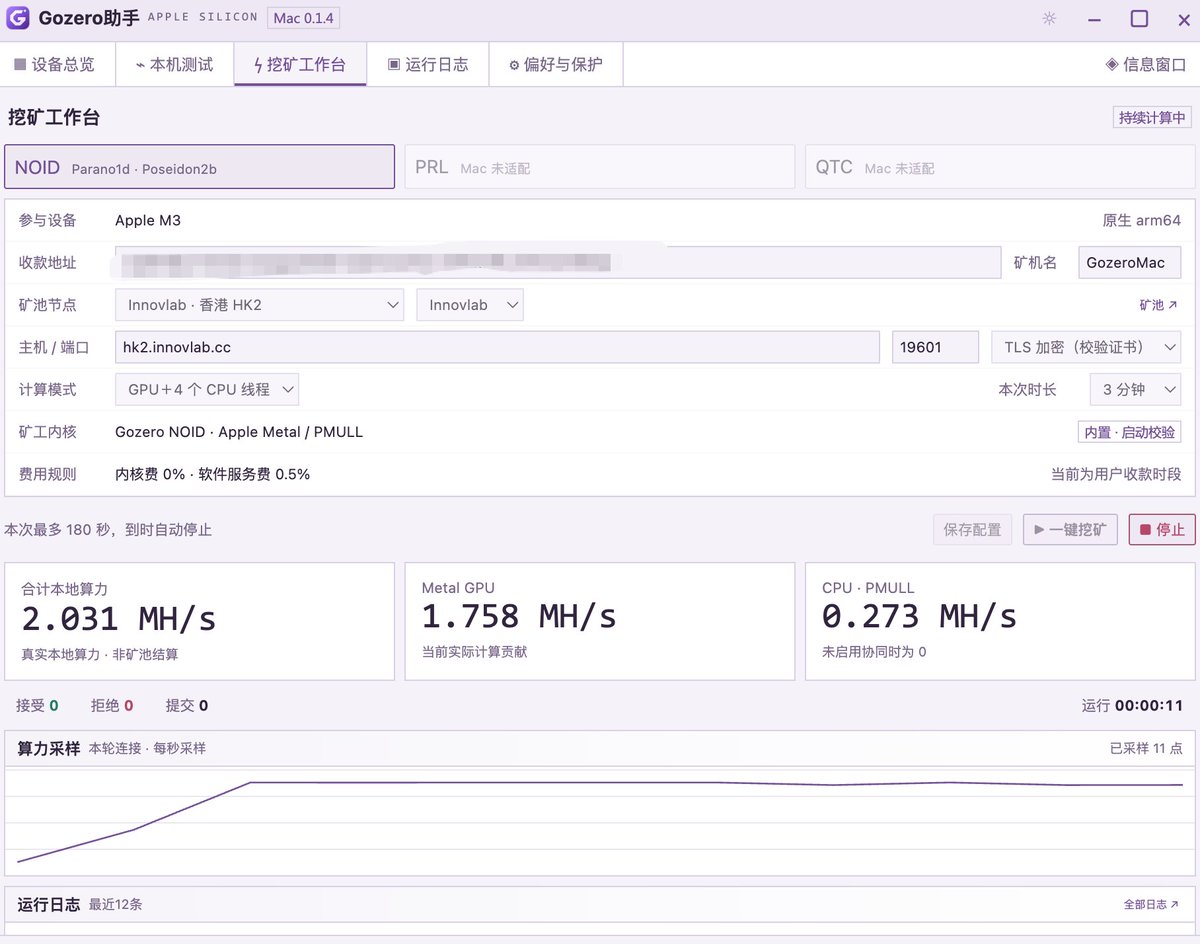Show the 信息窗口 panel
Image resolution: width=1200 pixels, height=944 pixels.
pos(1145,65)
